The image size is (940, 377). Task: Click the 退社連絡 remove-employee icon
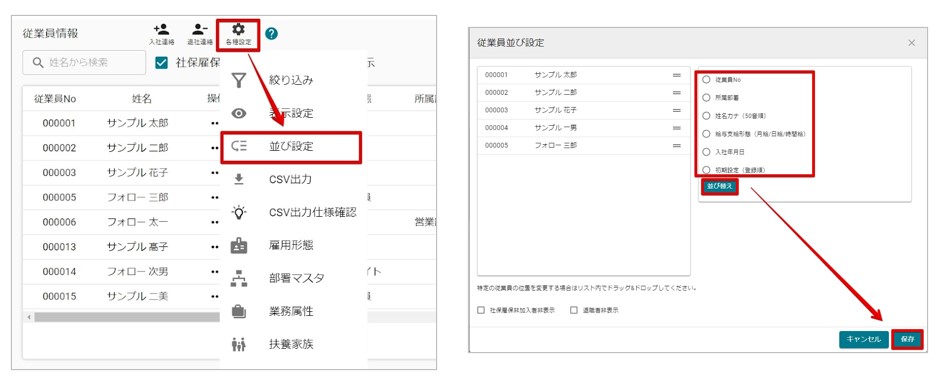click(200, 29)
